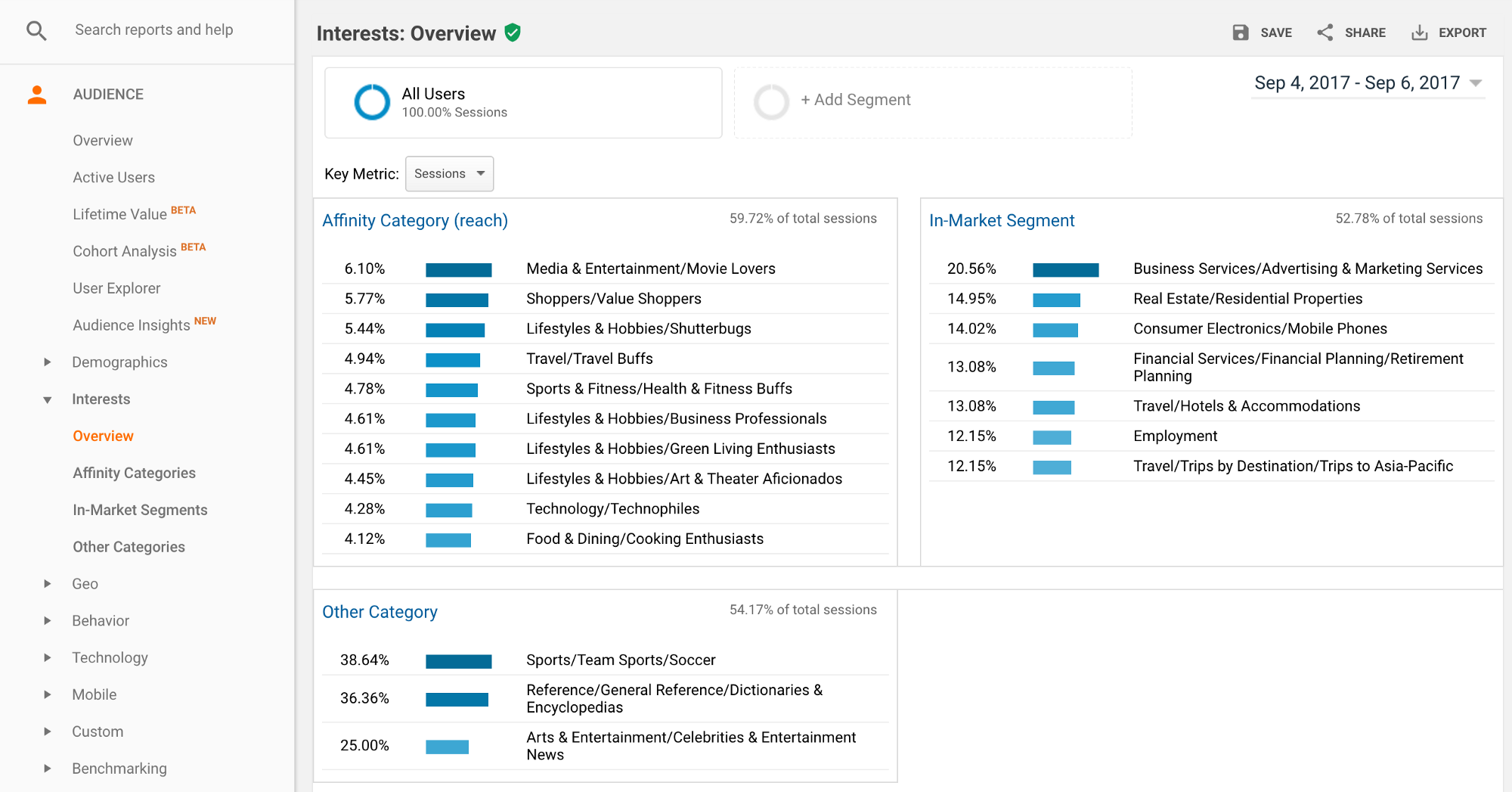1512x792 pixels.
Task: Expand the Custom section arrow
Action: click(48, 731)
